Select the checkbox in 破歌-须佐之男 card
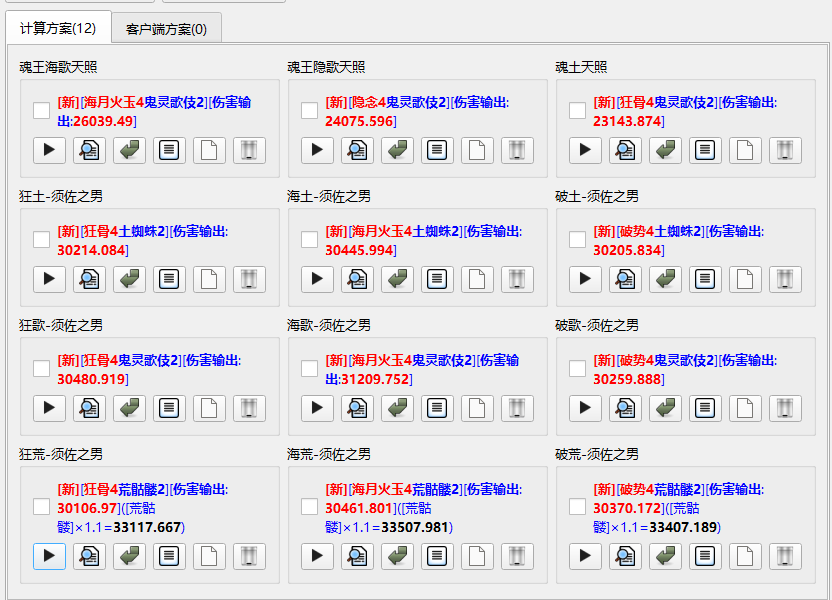832x600 pixels. pyautogui.click(x=577, y=368)
